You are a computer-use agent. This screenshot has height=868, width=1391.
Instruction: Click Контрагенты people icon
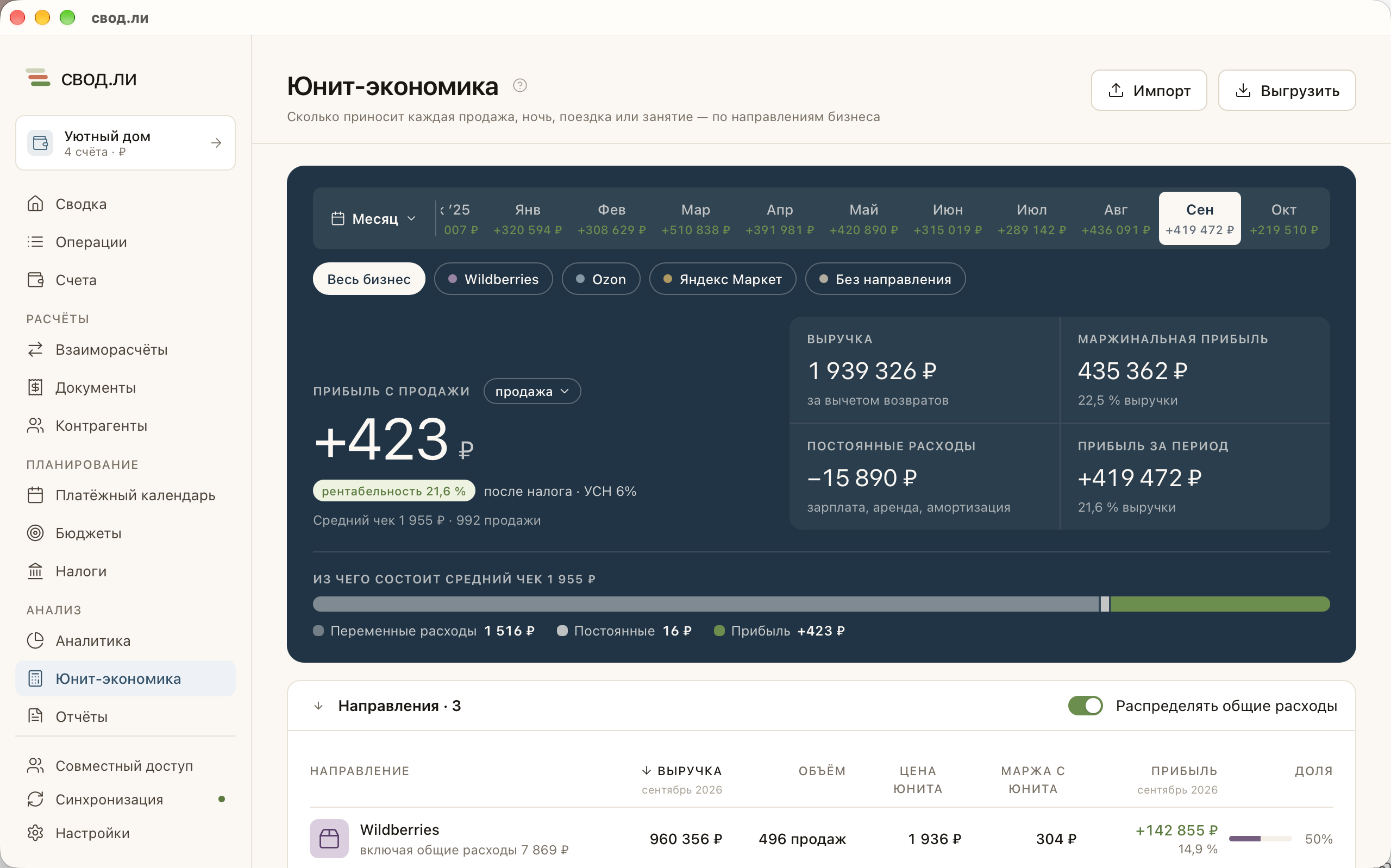[36, 425]
